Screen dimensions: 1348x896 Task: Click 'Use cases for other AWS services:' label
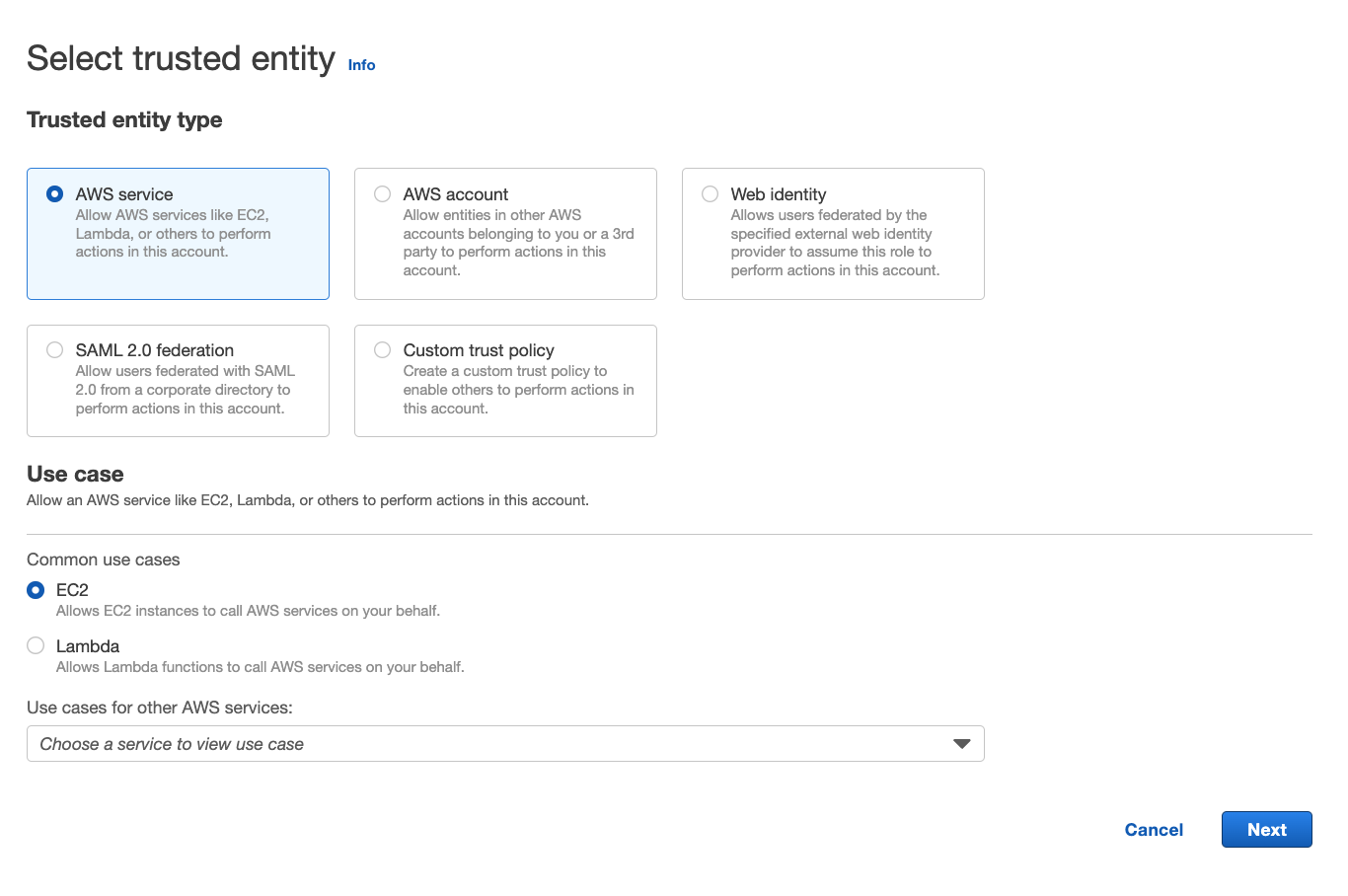160,708
